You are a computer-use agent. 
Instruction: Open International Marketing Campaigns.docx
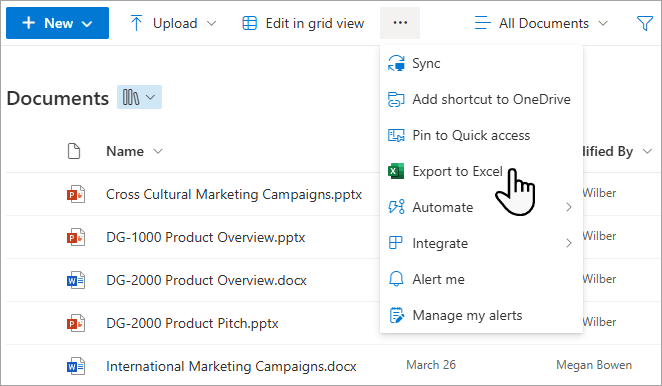click(x=231, y=366)
